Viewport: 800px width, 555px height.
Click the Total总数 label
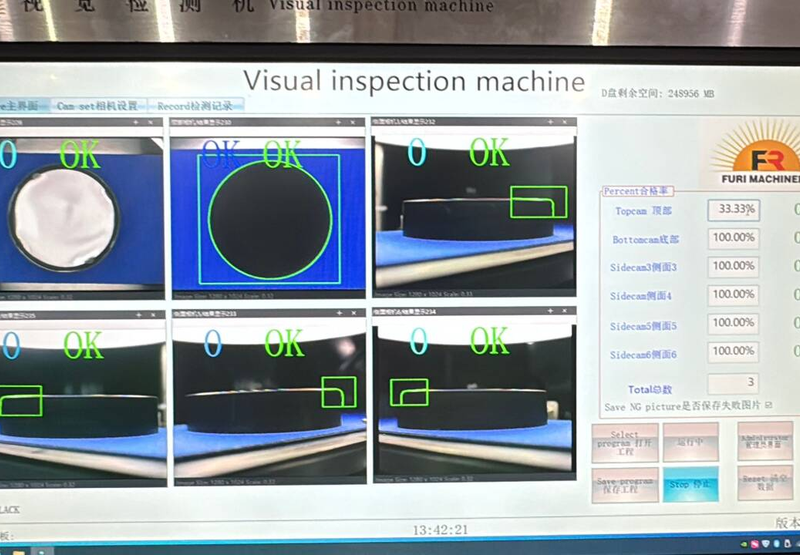[650, 390]
